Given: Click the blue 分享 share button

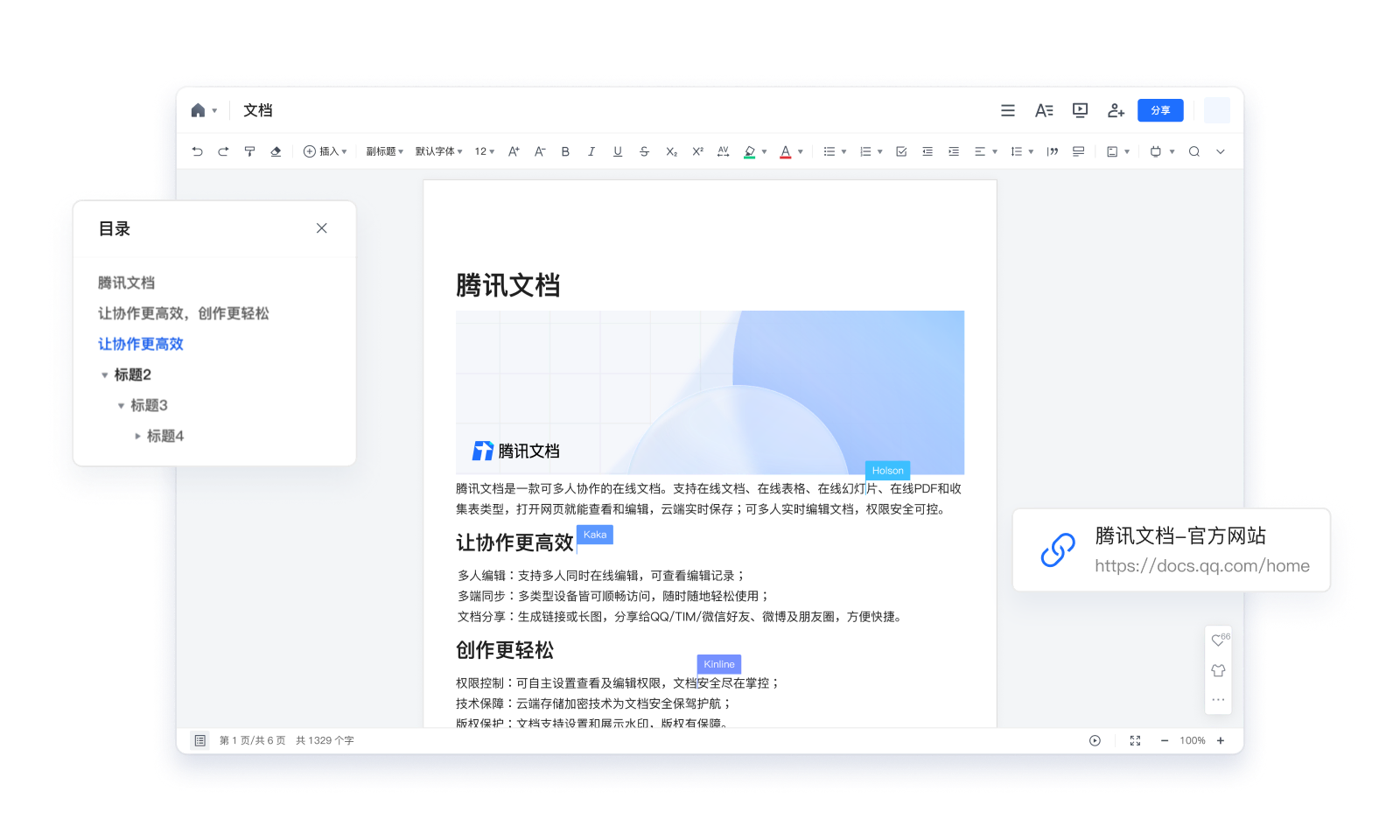Looking at the screenshot, I should pyautogui.click(x=1160, y=110).
